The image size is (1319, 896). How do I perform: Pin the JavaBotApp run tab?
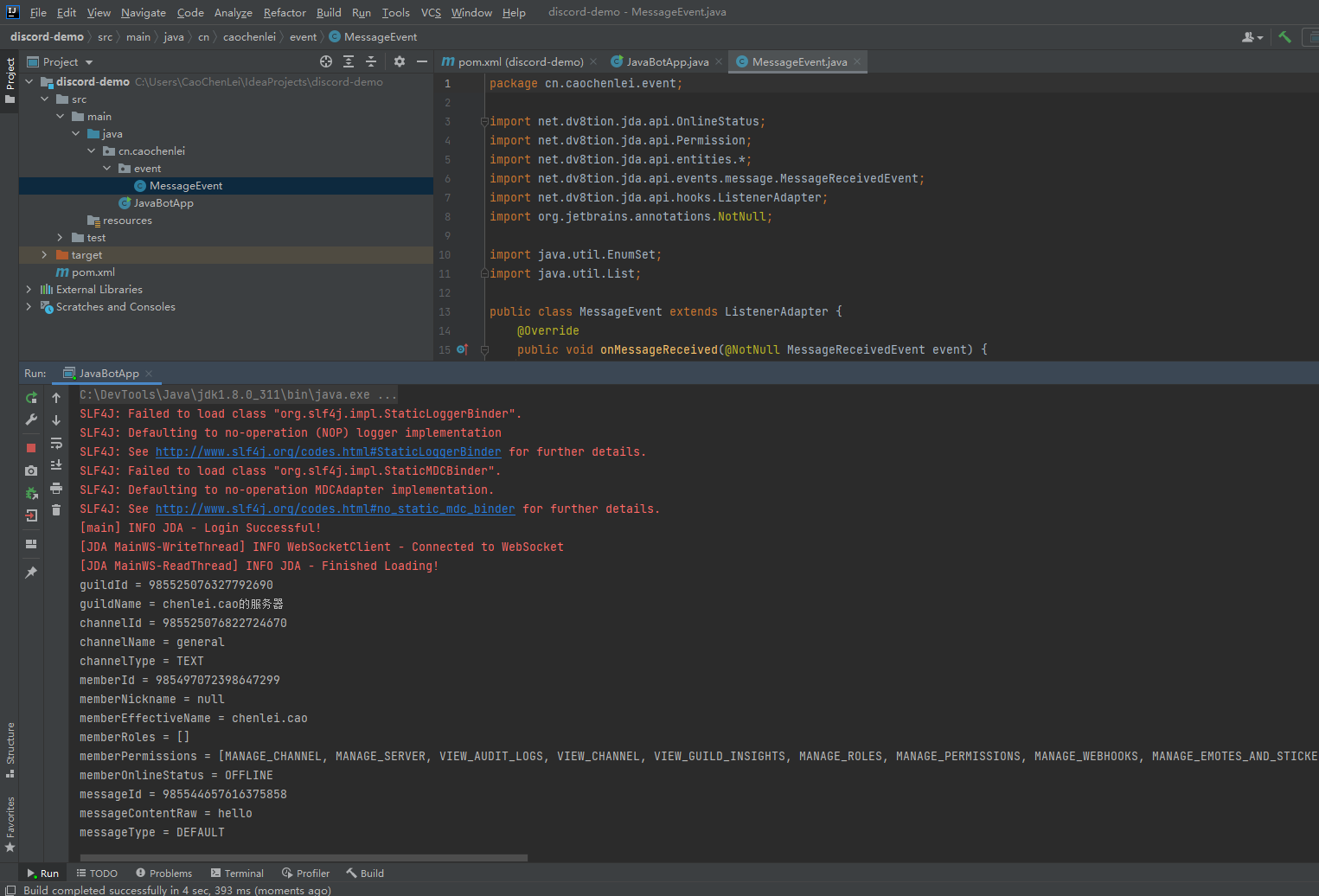31,573
